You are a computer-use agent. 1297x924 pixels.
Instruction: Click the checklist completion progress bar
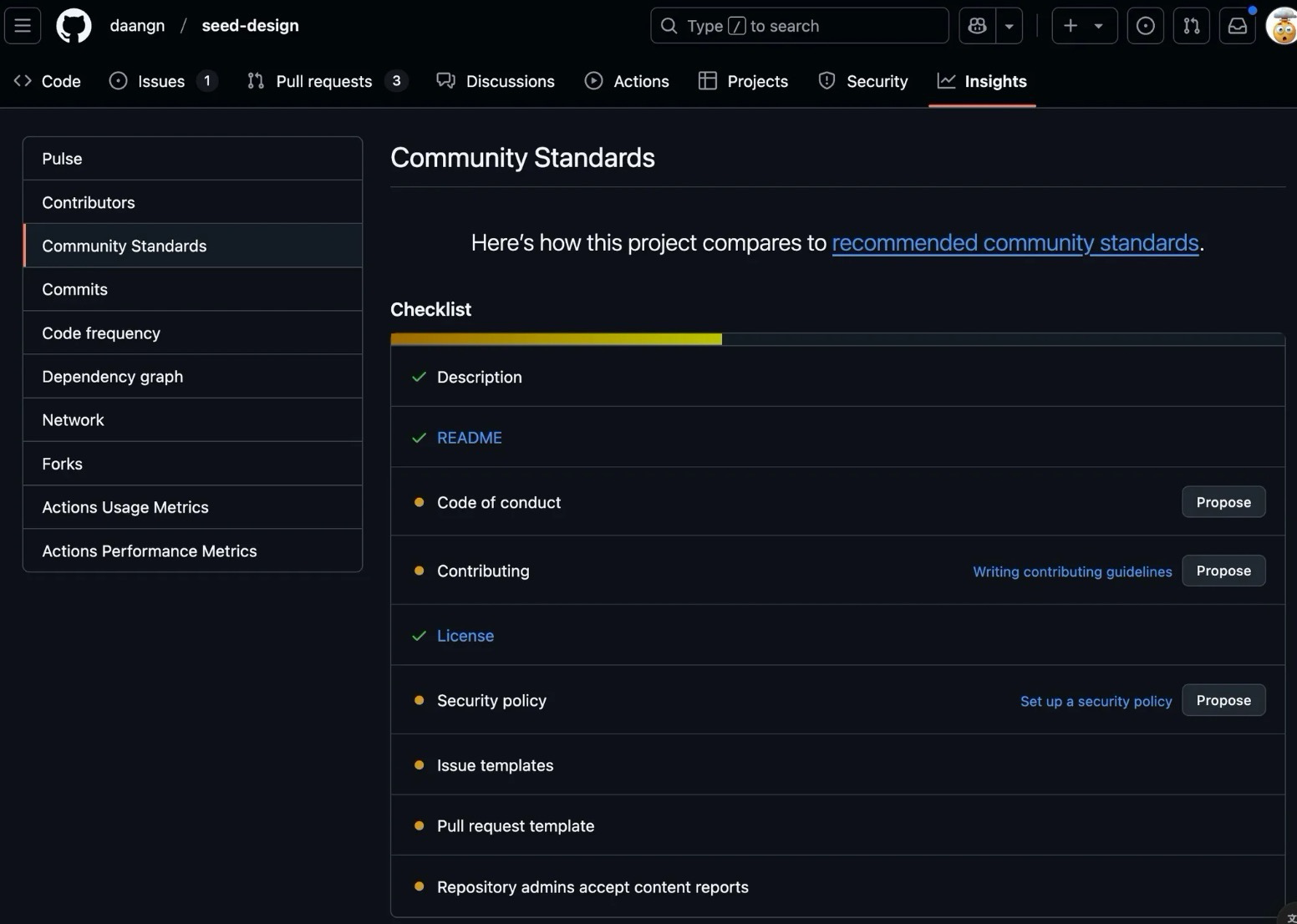[x=837, y=339]
